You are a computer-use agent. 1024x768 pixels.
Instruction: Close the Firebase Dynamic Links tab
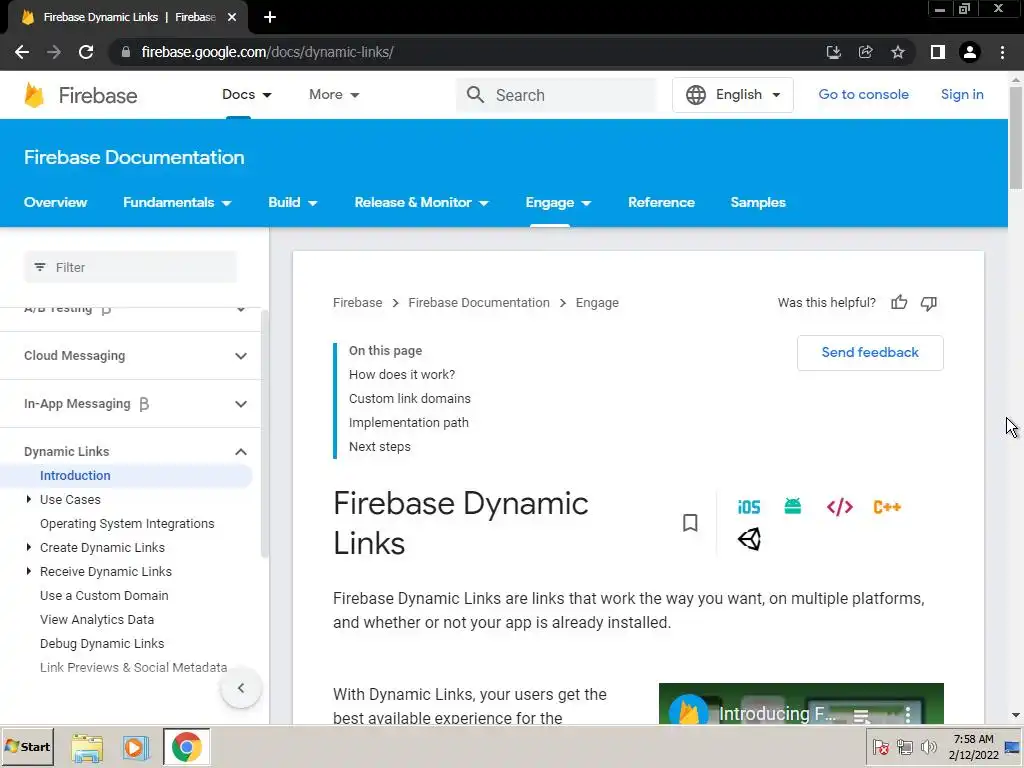point(232,17)
